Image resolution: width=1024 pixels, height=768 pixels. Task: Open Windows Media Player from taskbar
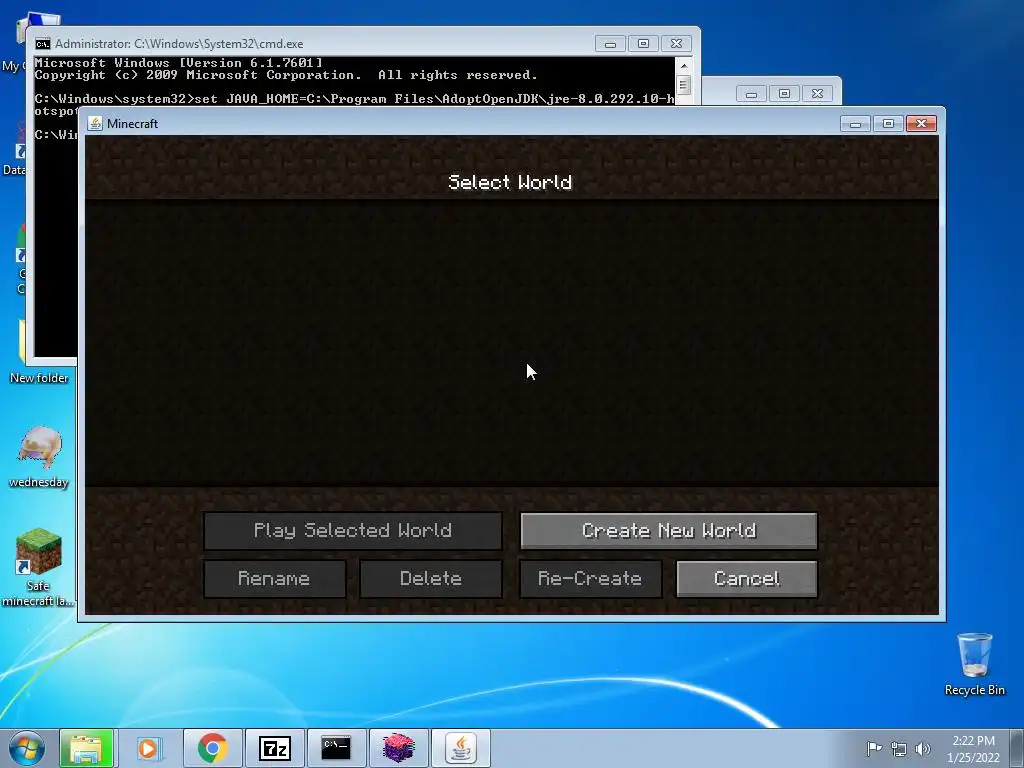point(148,748)
